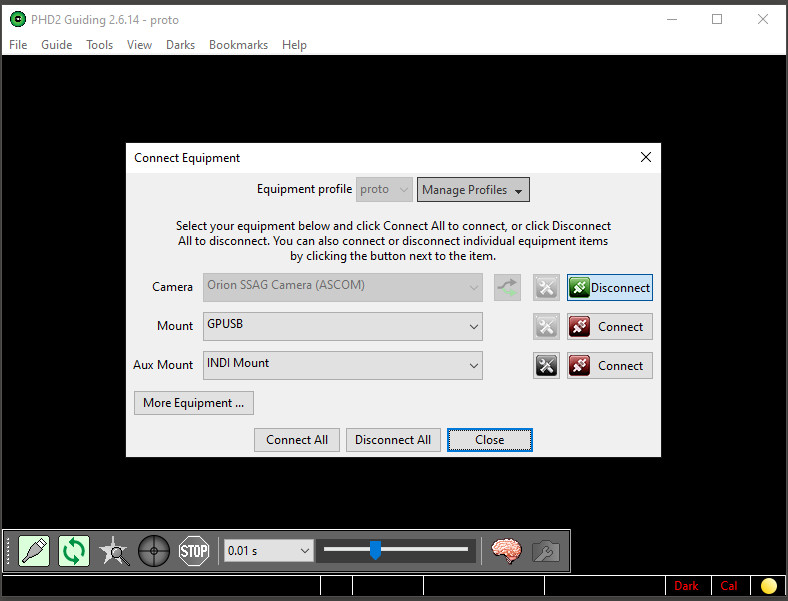Open the Camera selection dropdown
Image resolution: width=788 pixels, height=601 pixels.
[343, 287]
